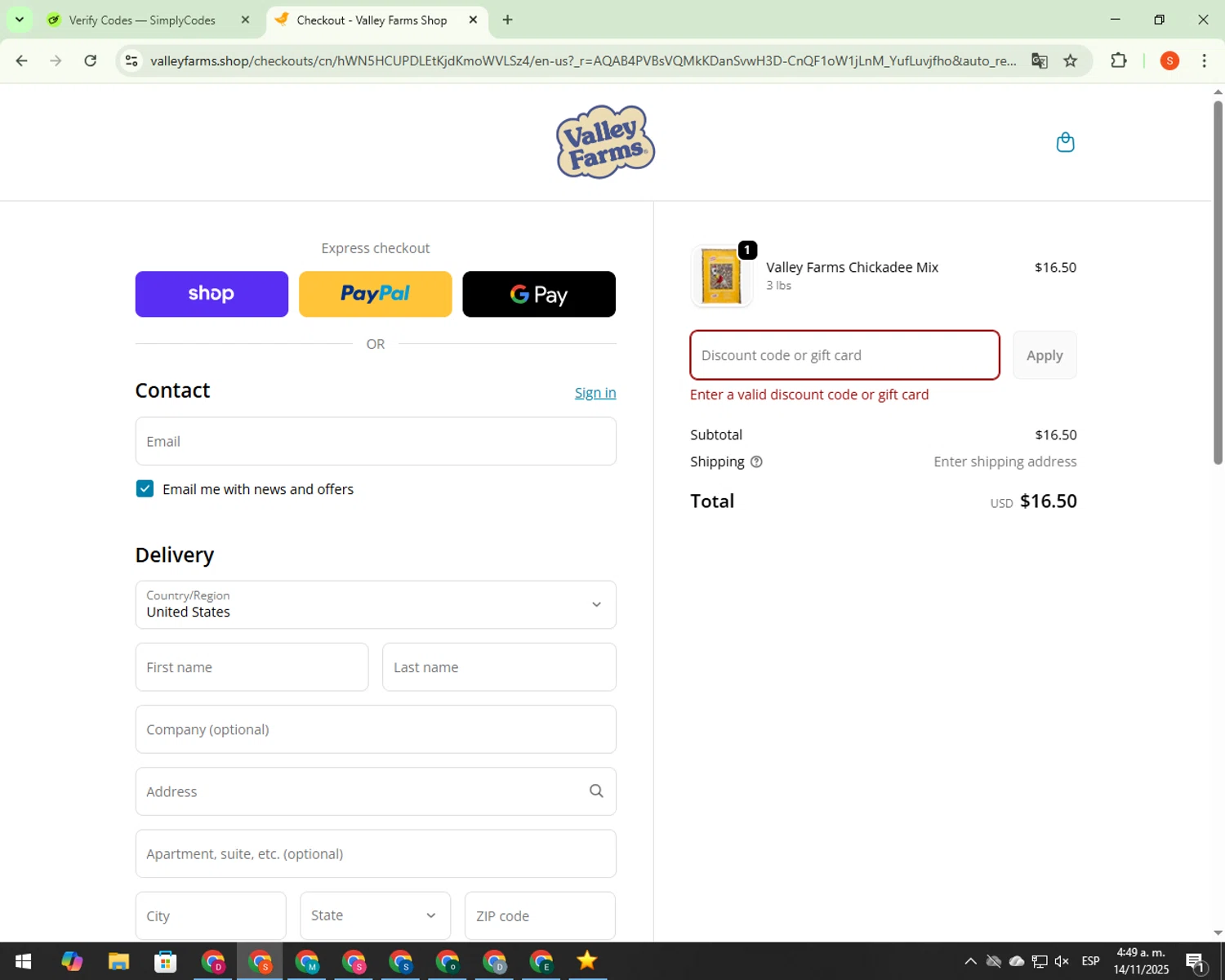Click the discount code or gift card field
Screen dimensions: 1225x980
844,355
